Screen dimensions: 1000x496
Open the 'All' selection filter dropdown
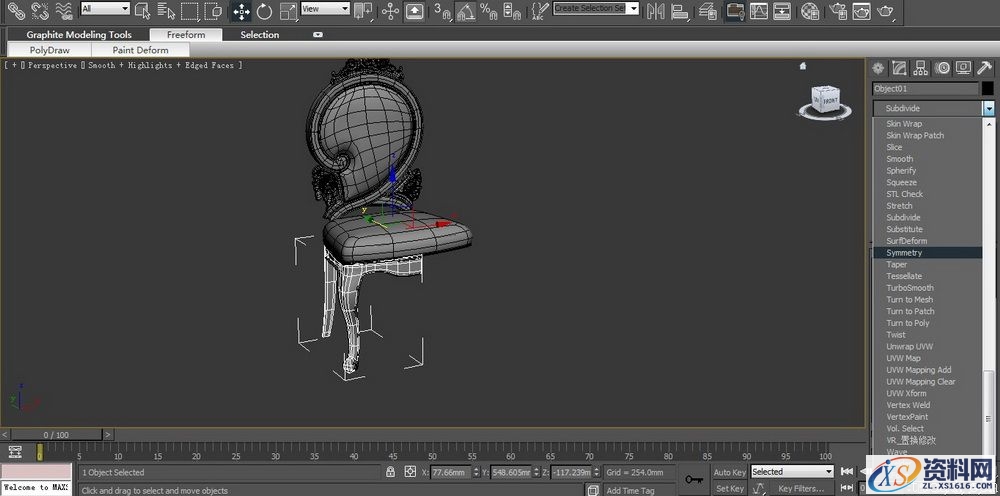tap(105, 9)
